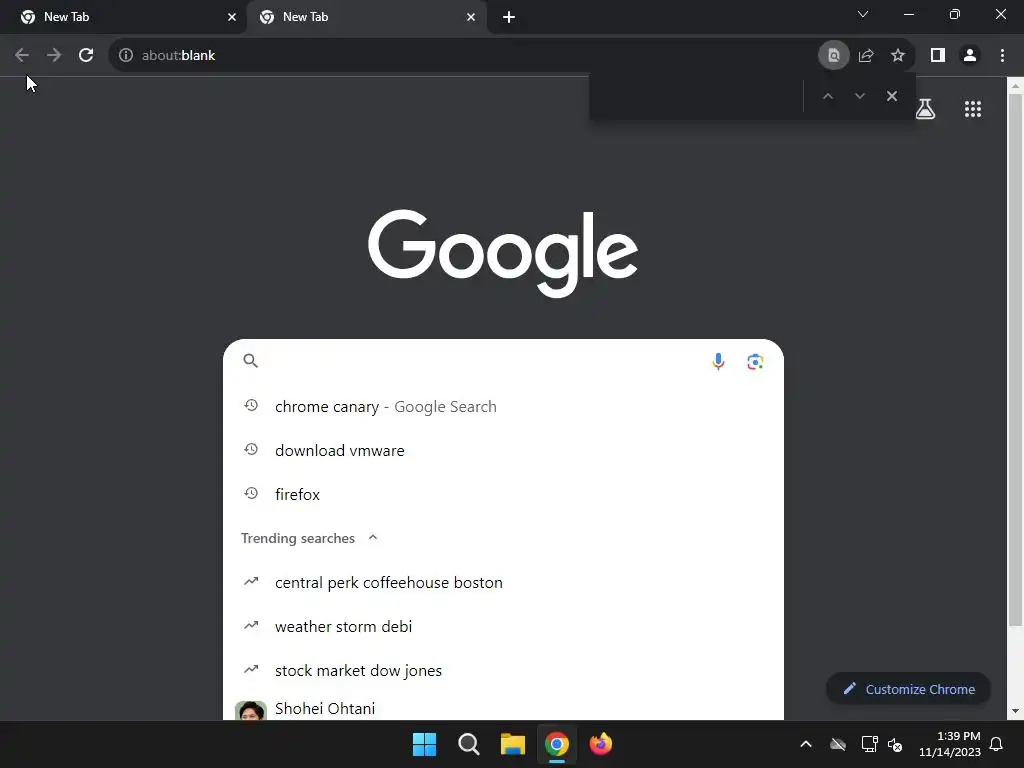Screen dimensions: 1024x768
Task: Open the Windows Start menu
Action: pos(424,744)
